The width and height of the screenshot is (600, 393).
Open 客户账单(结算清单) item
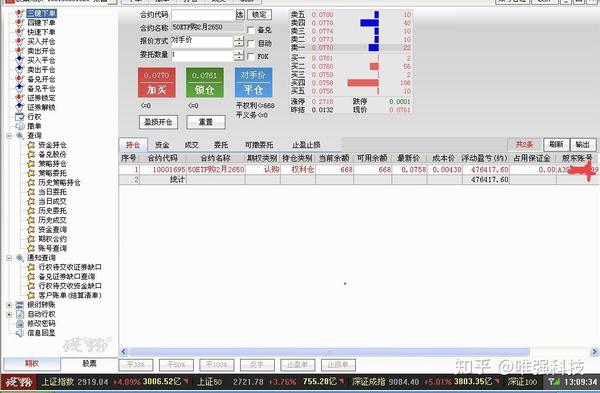[x=70, y=295]
